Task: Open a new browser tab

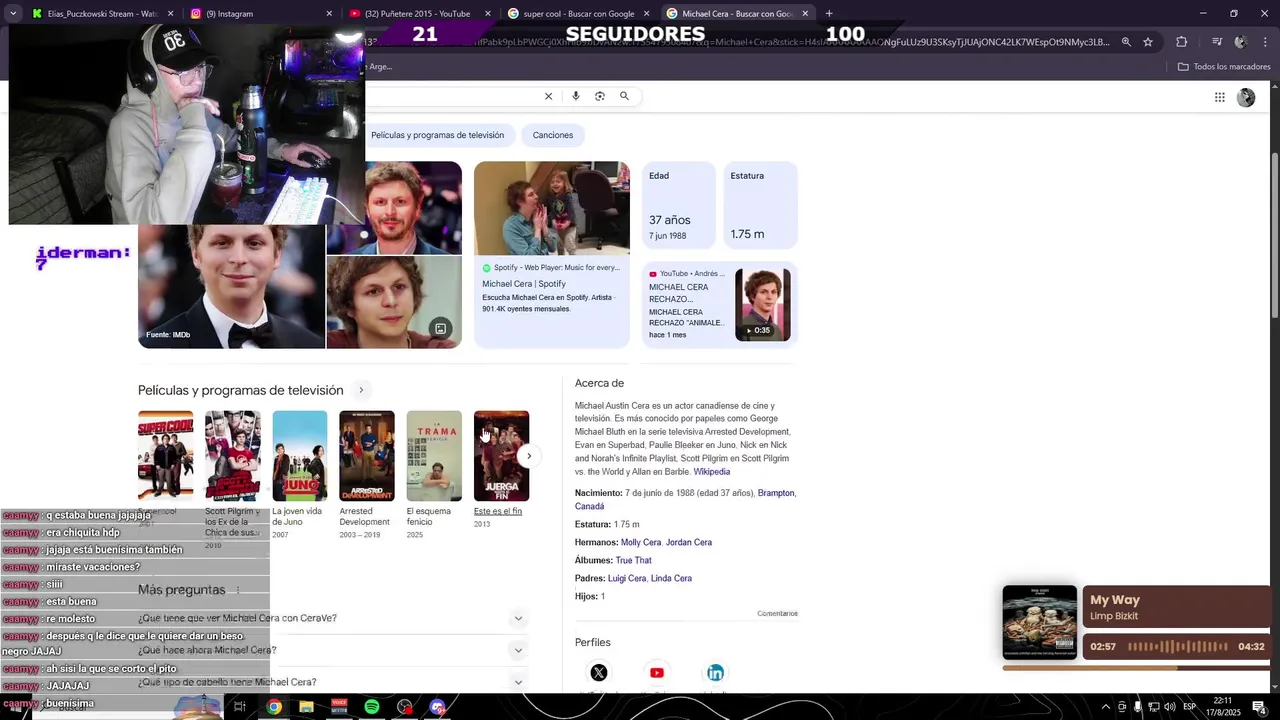Action: pyautogui.click(x=829, y=13)
